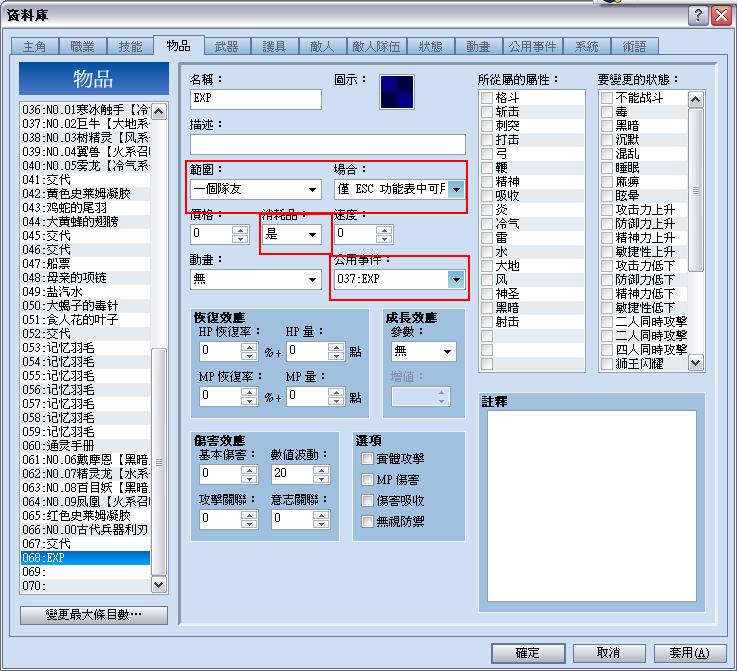Expand the 場合 dropdown
Image resolution: width=737 pixels, height=671 pixels.
pos(400,189)
